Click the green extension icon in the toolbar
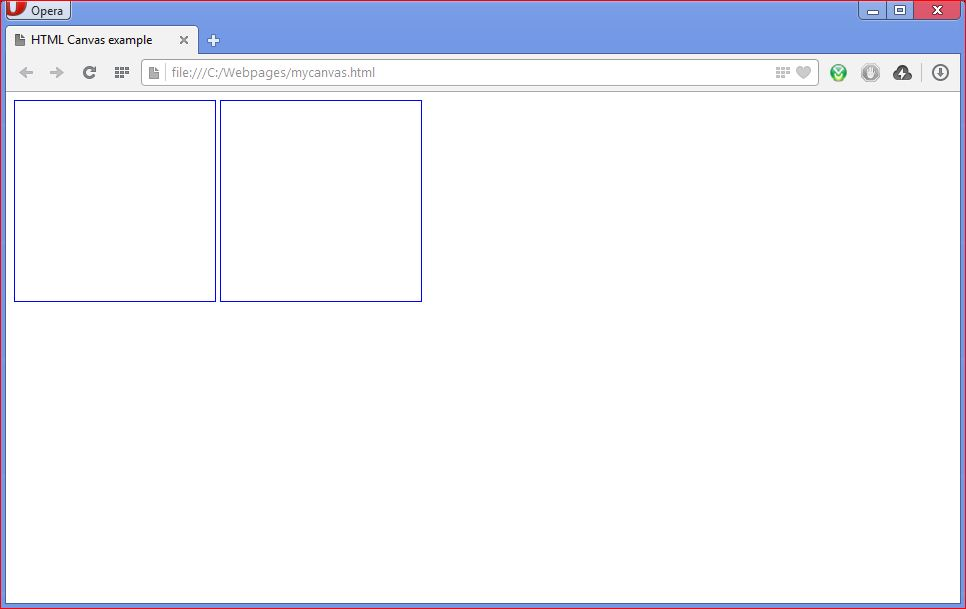The height and width of the screenshot is (609, 966). click(838, 72)
